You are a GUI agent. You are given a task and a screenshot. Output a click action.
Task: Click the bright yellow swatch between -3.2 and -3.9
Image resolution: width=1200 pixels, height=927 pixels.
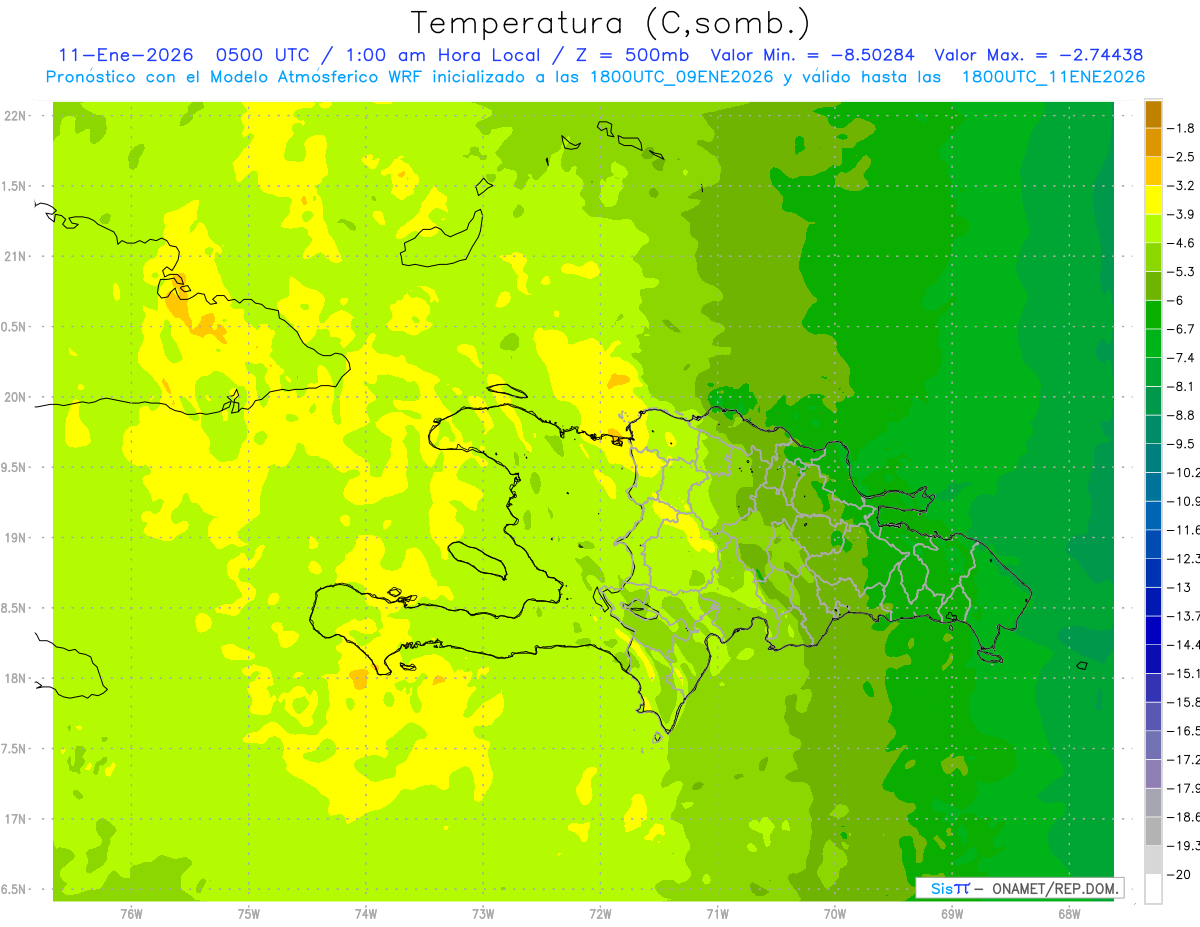point(1153,200)
